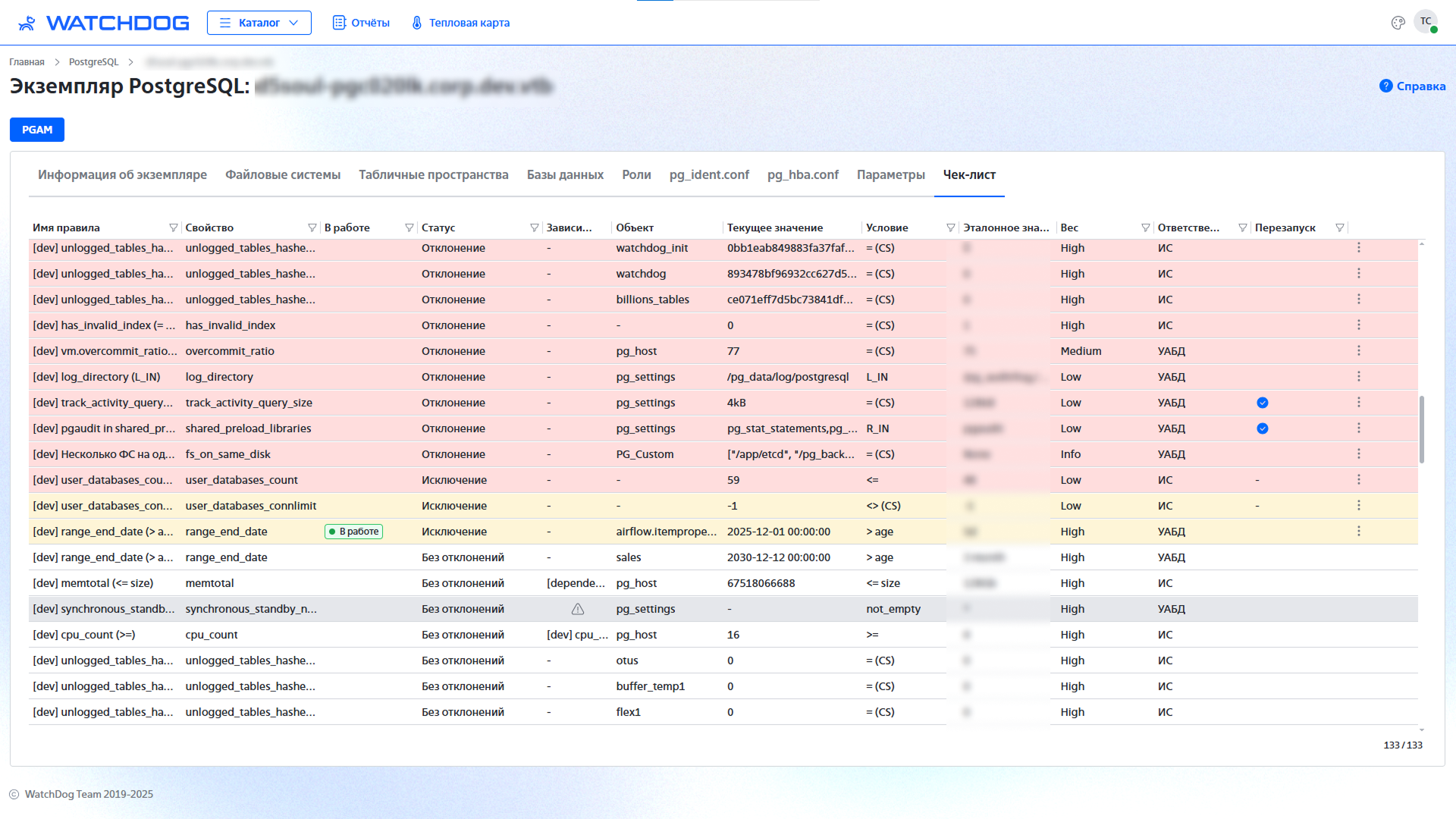Filter by the Статус column funnel icon
1456x819 pixels.
point(534,227)
